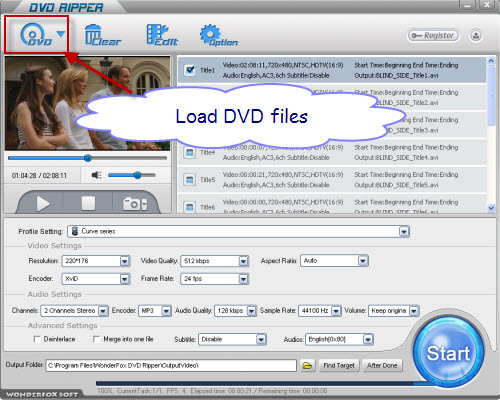
Task: Uncheck the Title1 checkbox
Action: tap(190, 70)
